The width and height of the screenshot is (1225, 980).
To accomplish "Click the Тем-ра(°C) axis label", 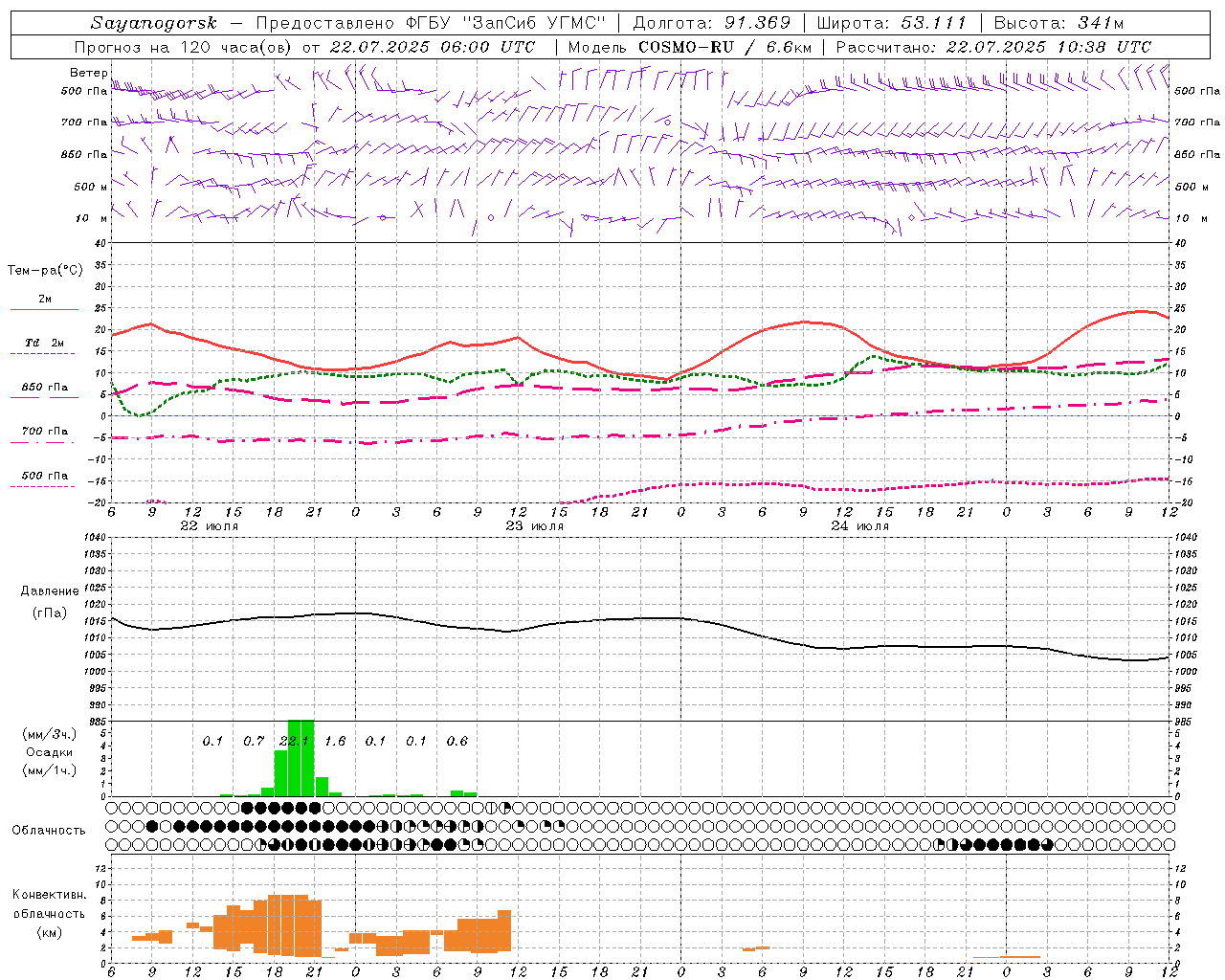I will 45,271.
